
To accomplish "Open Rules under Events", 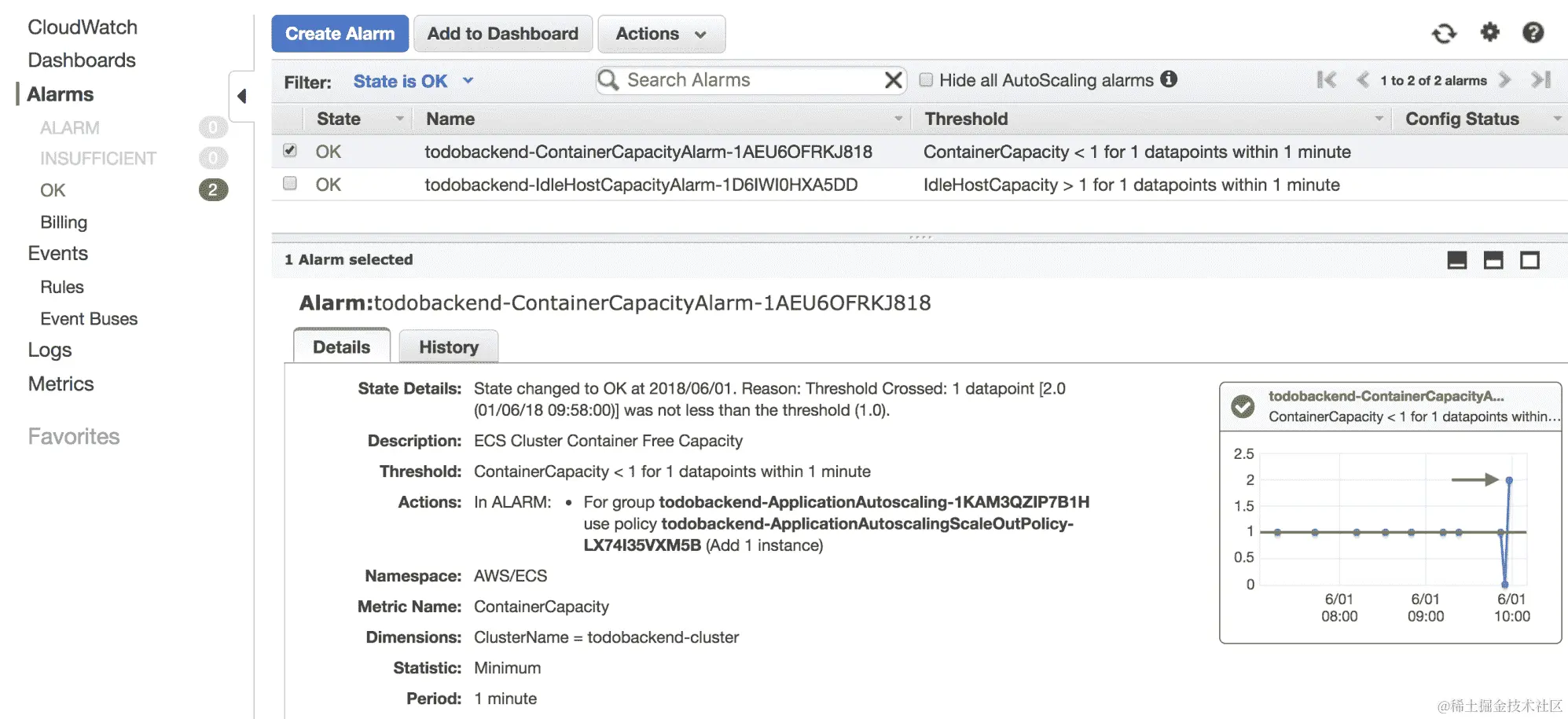I will pyautogui.click(x=62, y=287).
